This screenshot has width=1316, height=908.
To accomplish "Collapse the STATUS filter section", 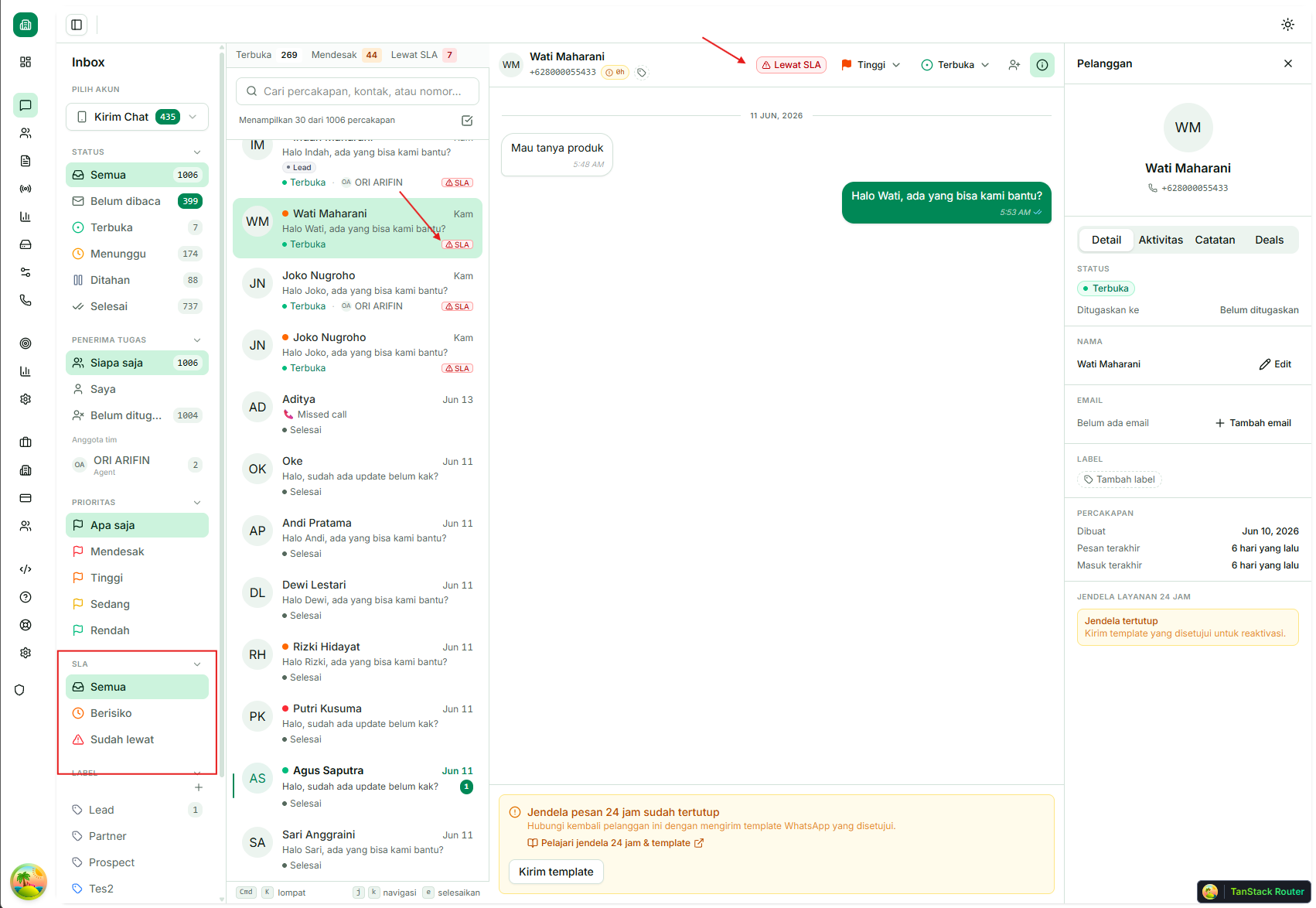I will (x=197, y=152).
